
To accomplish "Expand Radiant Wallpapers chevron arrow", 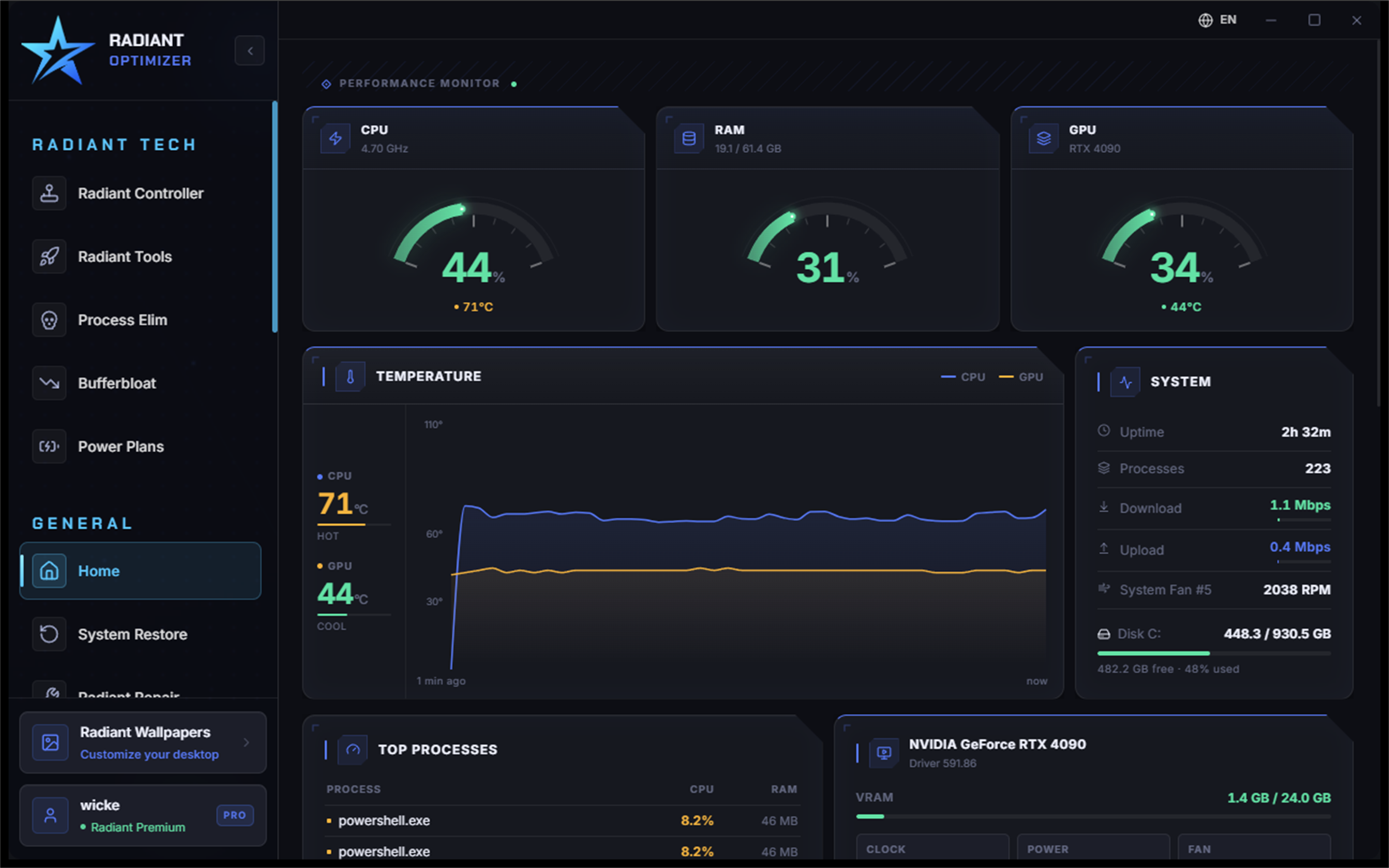I will pyautogui.click(x=246, y=742).
